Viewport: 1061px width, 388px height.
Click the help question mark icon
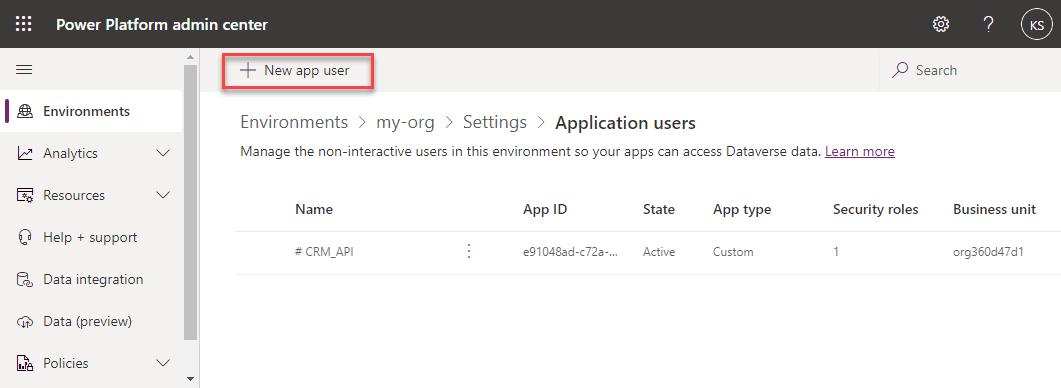(989, 24)
